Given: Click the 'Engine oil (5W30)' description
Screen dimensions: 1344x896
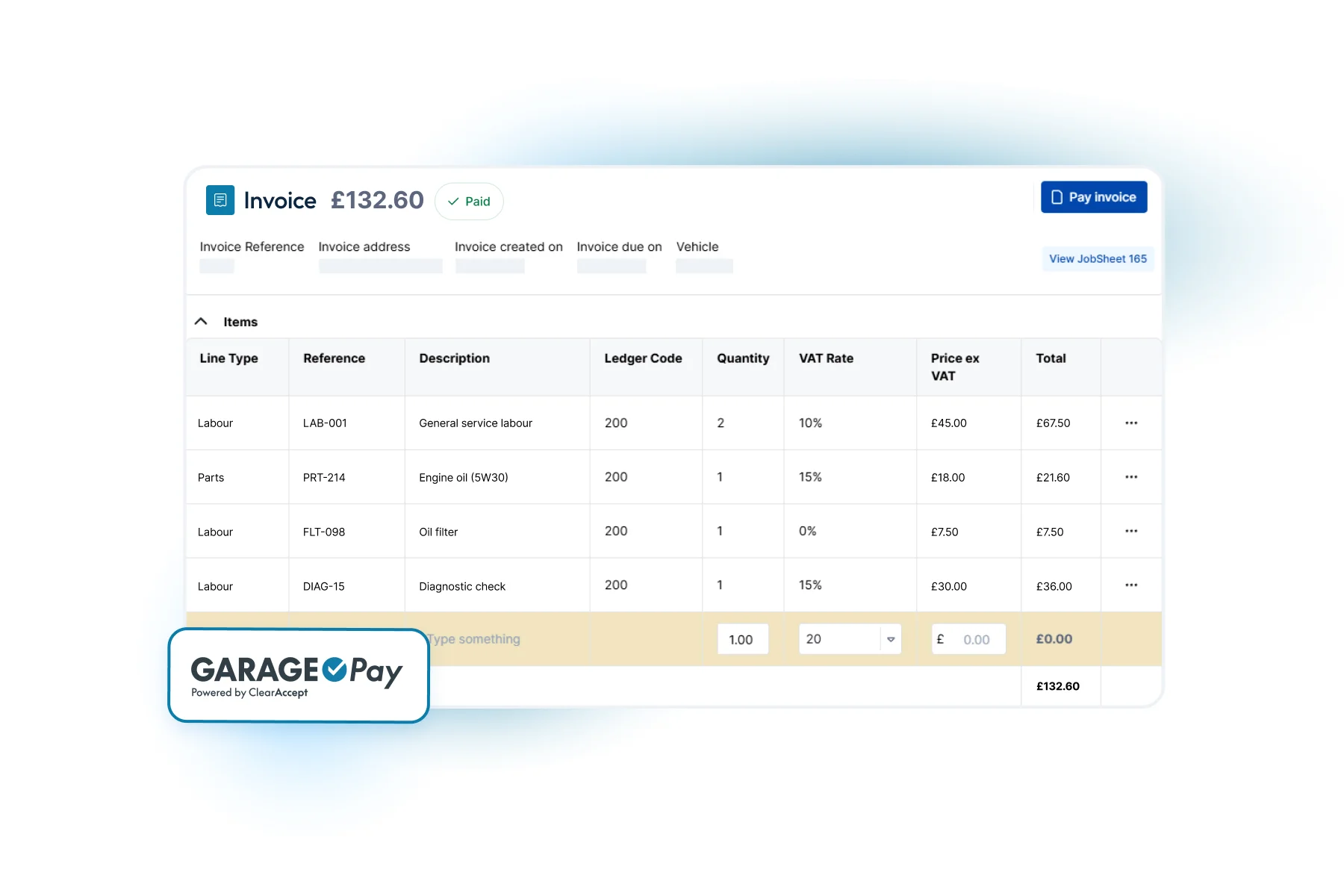Looking at the screenshot, I should (464, 477).
